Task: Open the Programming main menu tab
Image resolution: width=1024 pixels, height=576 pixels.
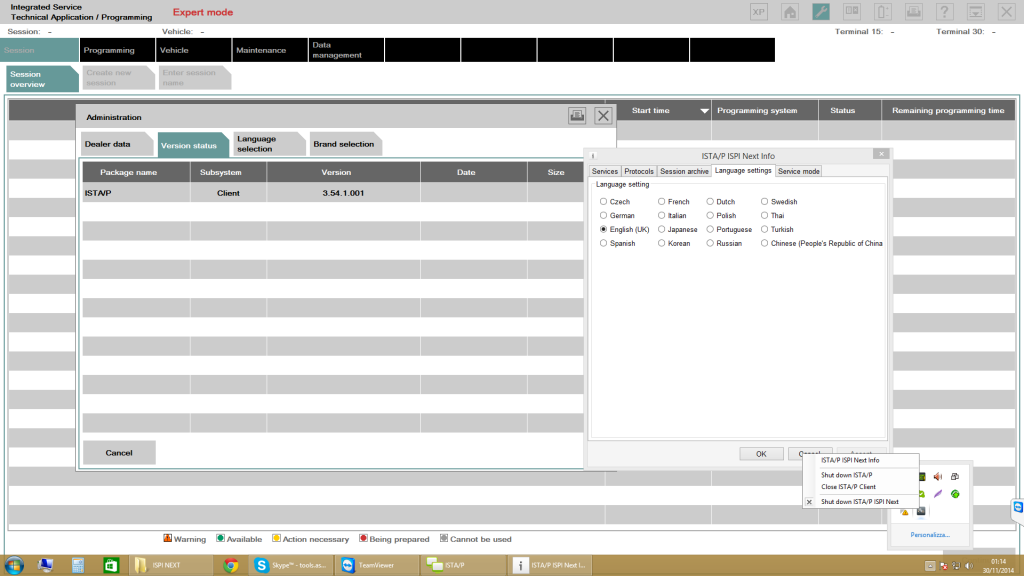Action: click(x=117, y=50)
